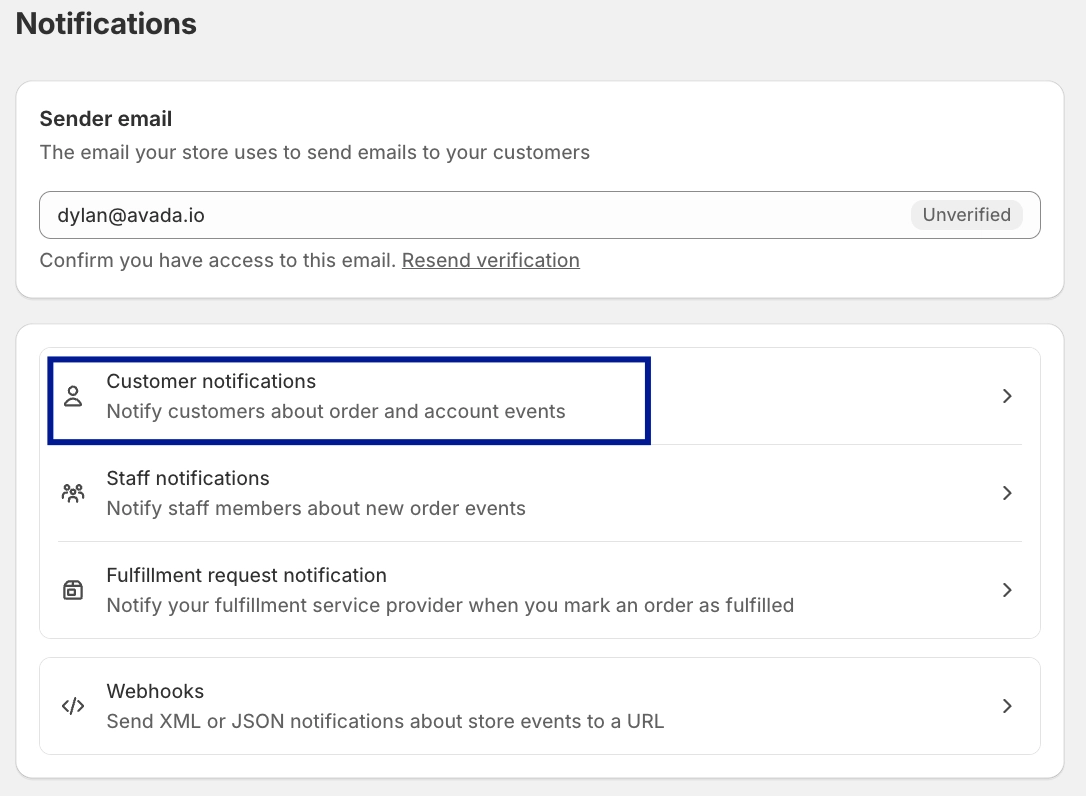Click 'Notify staff members about new order events'
The height and width of the screenshot is (796, 1086).
coord(316,508)
